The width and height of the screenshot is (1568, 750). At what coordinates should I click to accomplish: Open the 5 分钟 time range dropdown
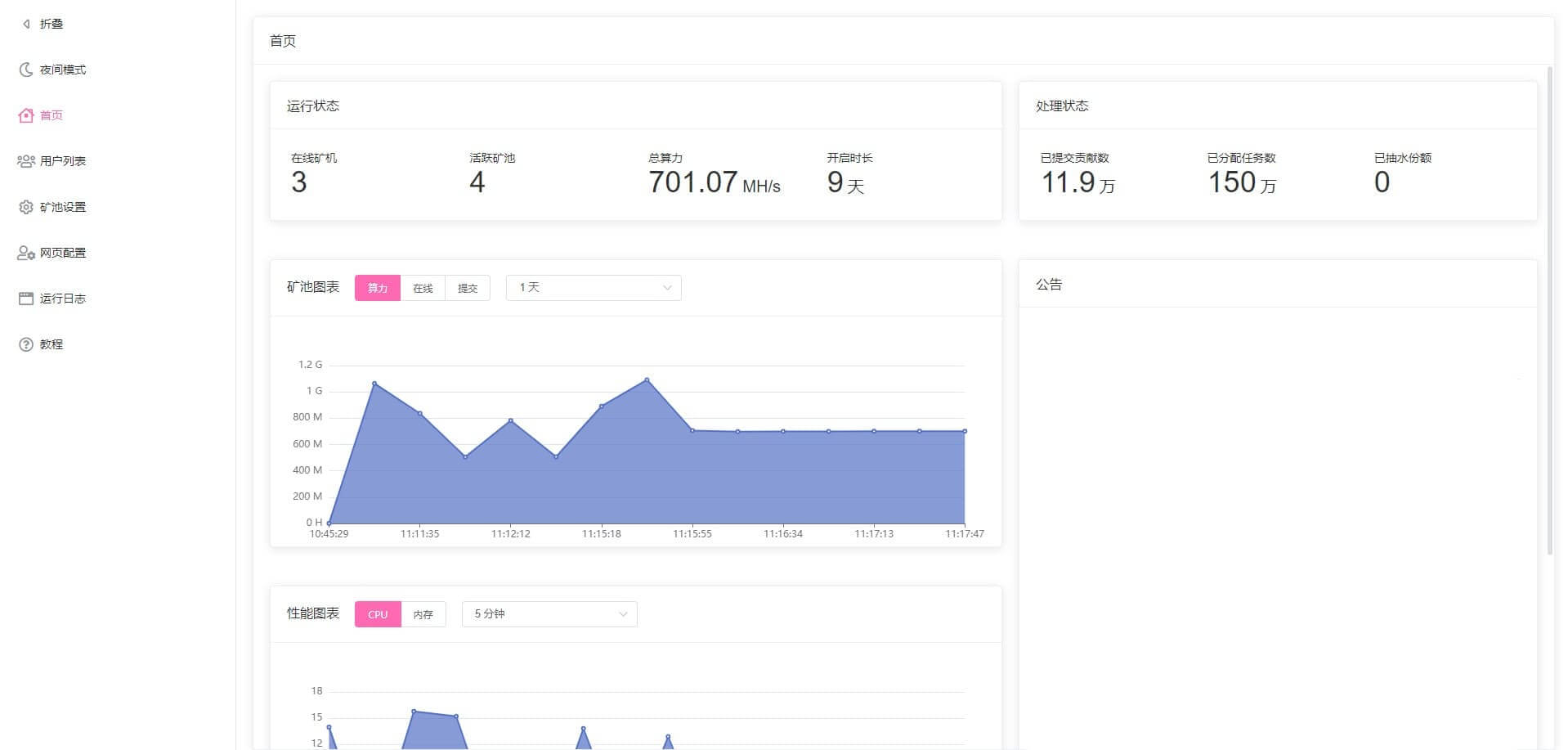[549, 614]
